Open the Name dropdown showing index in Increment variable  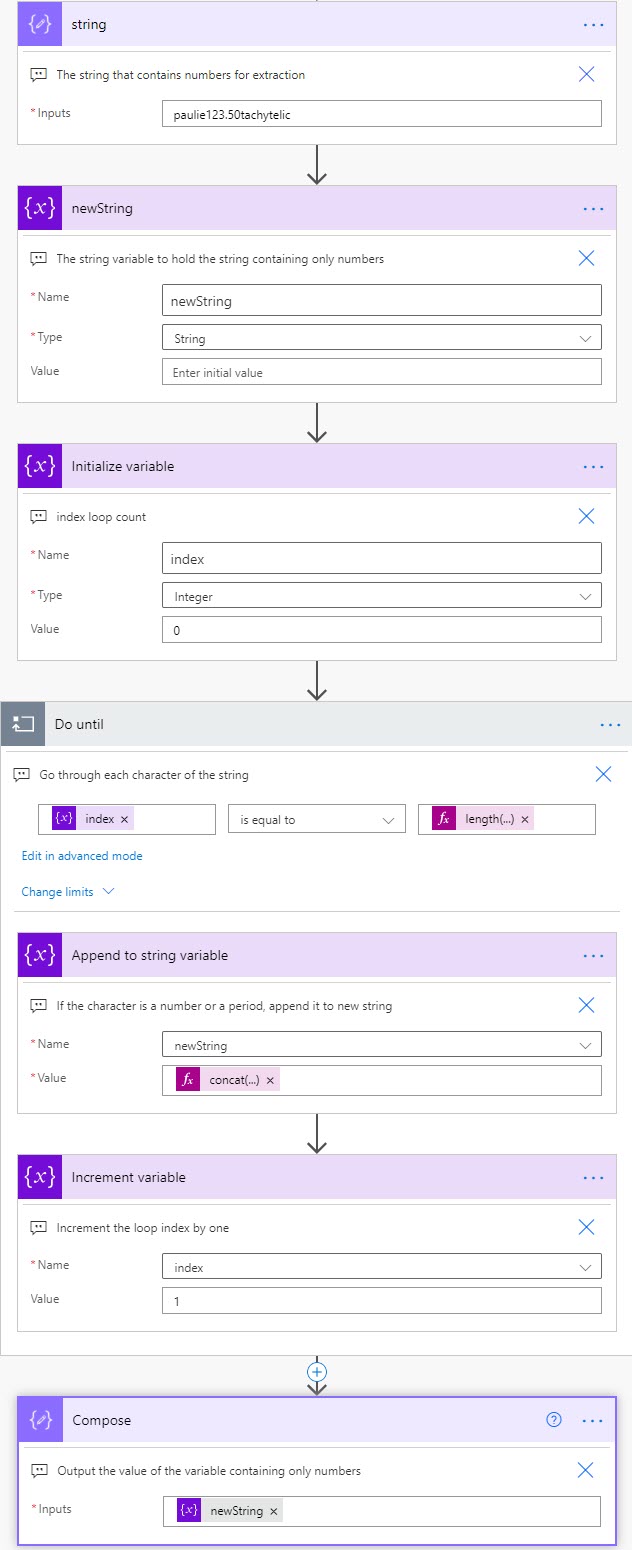click(x=381, y=1267)
